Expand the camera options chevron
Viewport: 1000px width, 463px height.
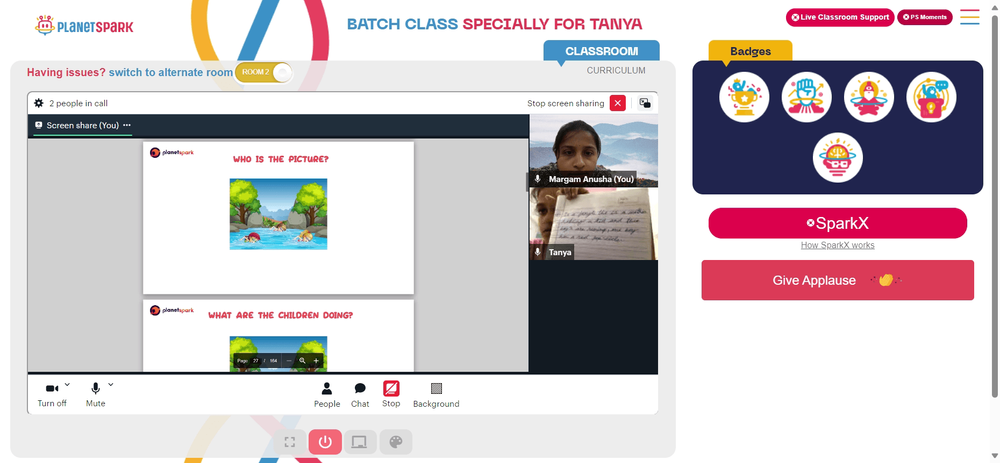click(67, 385)
